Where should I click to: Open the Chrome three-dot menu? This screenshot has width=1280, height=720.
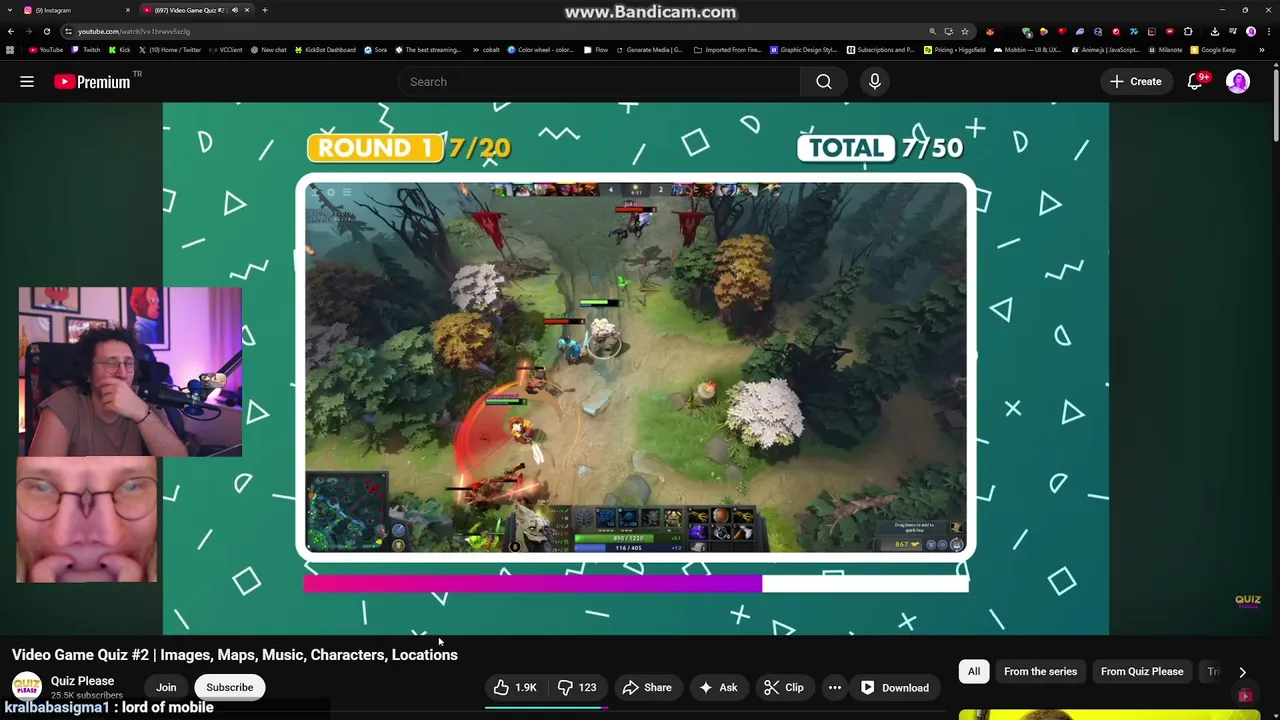1269,31
